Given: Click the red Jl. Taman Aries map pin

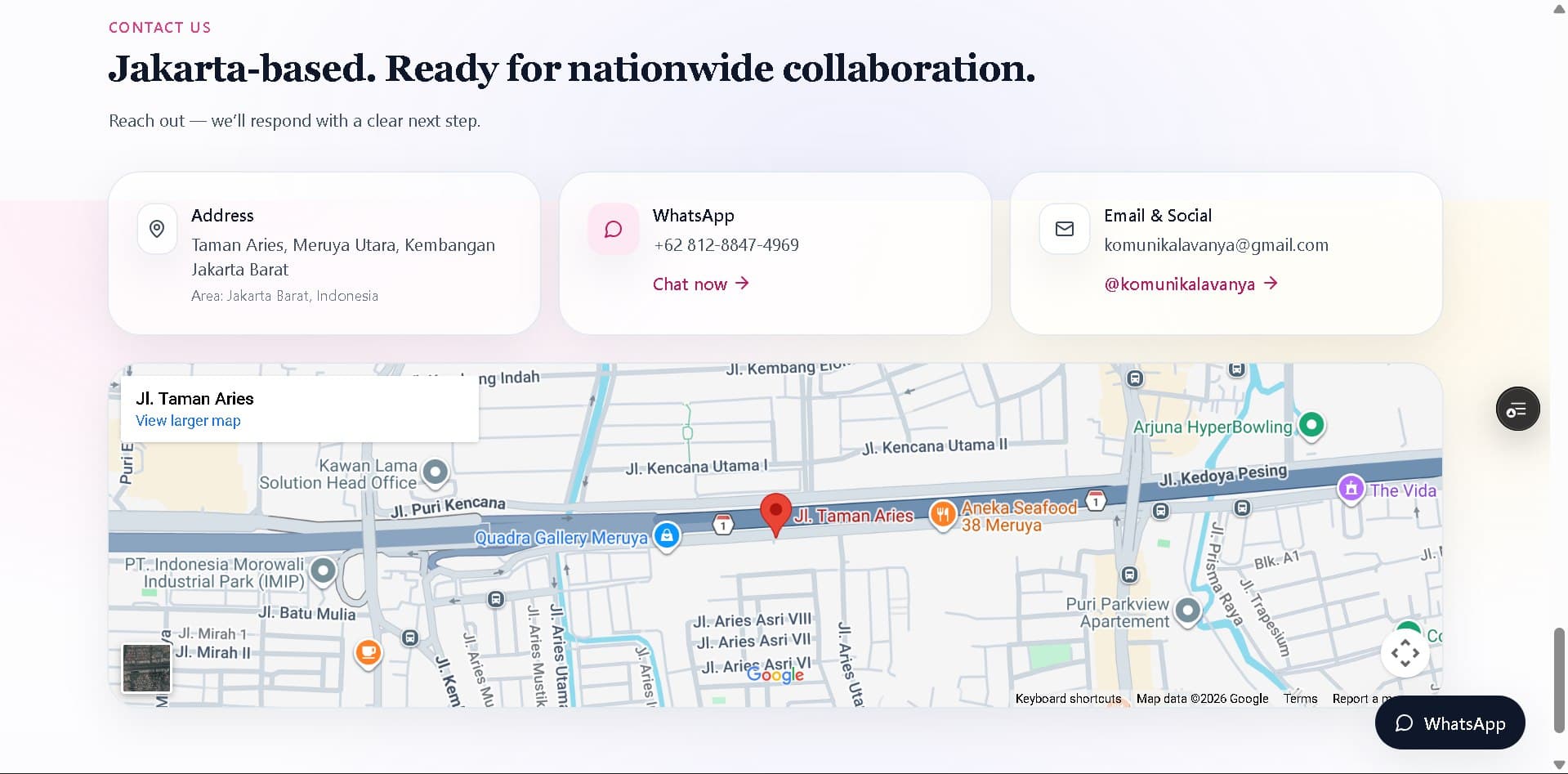Looking at the screenshot, I should [775, 512].
